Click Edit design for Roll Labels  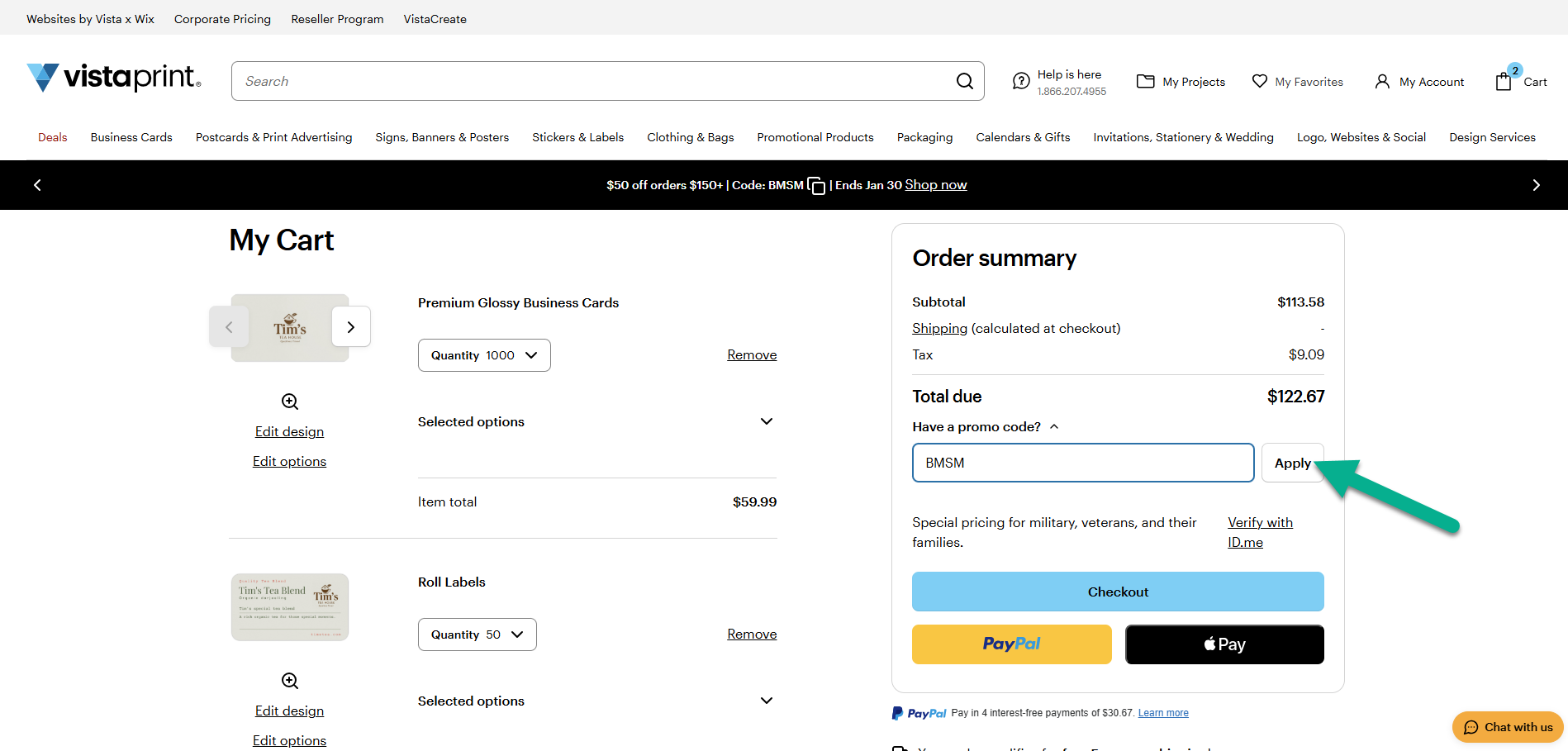pos(289,711)
